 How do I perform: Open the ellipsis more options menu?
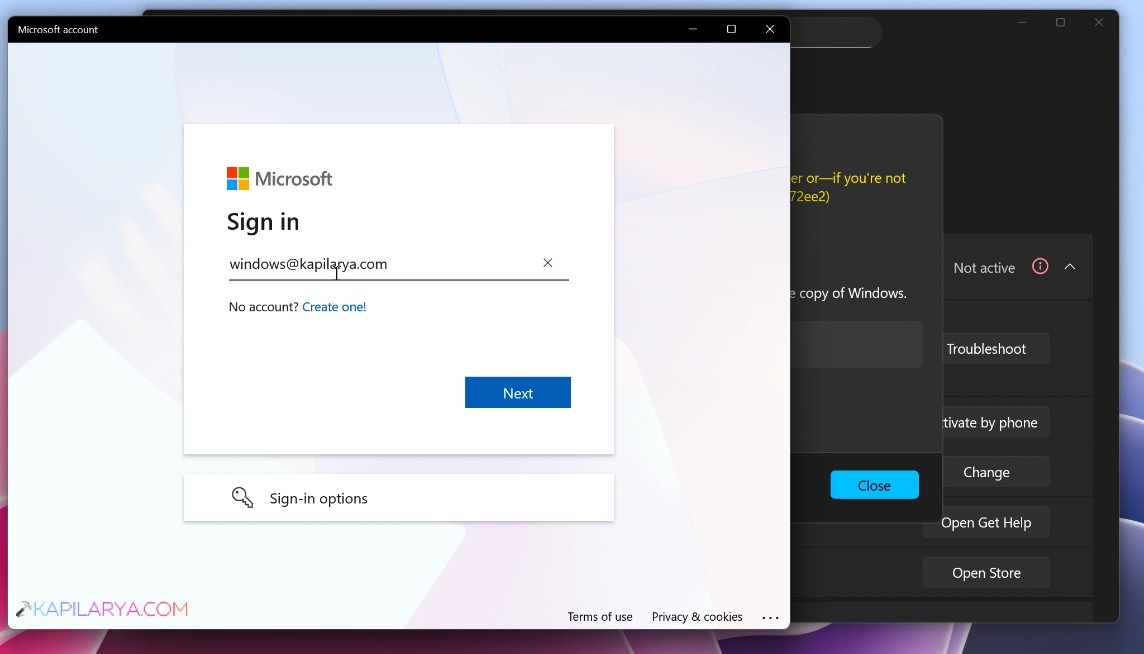point(770,617)
